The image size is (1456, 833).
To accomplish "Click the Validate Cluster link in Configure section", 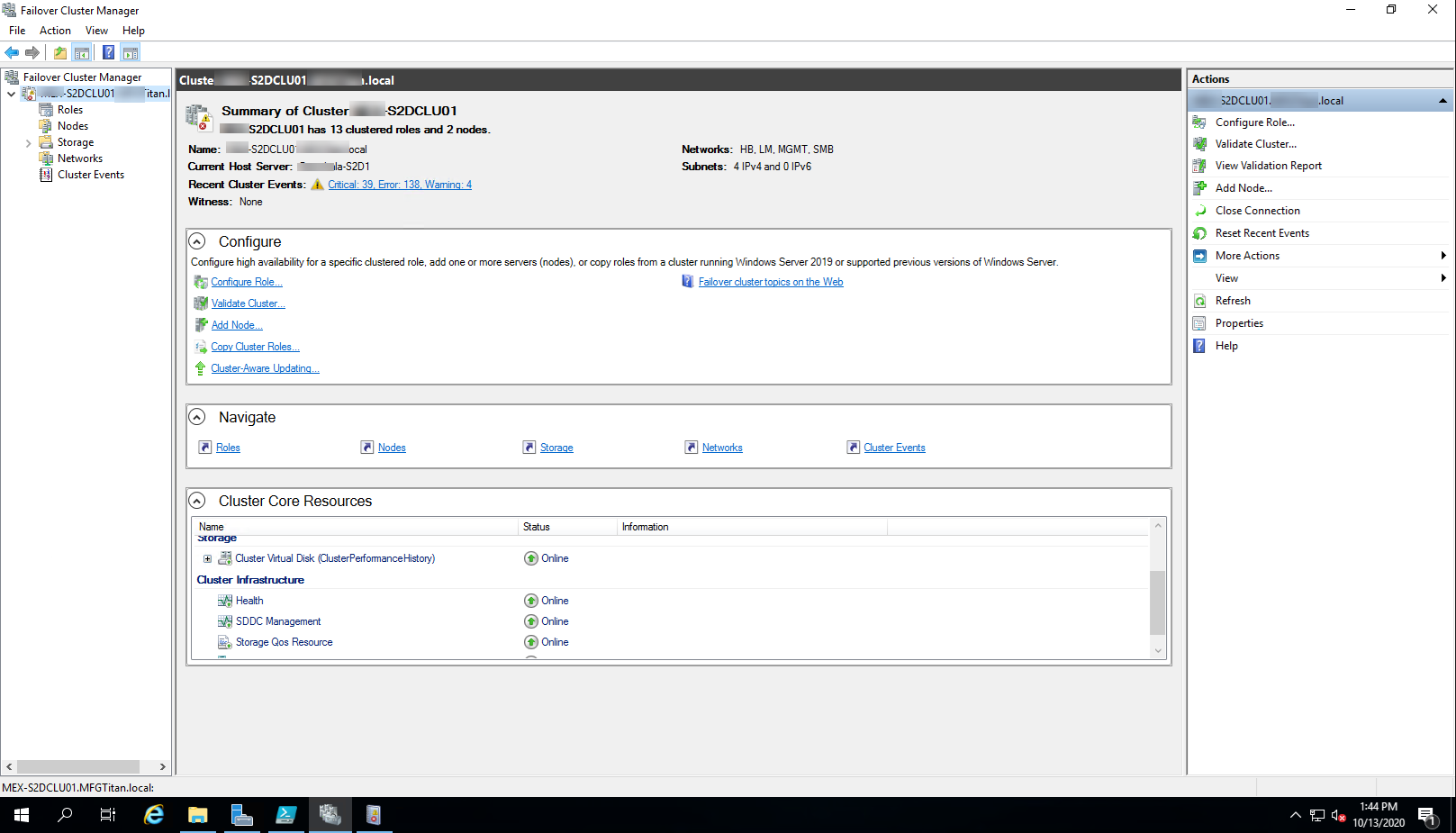I will tap(249, 303).
